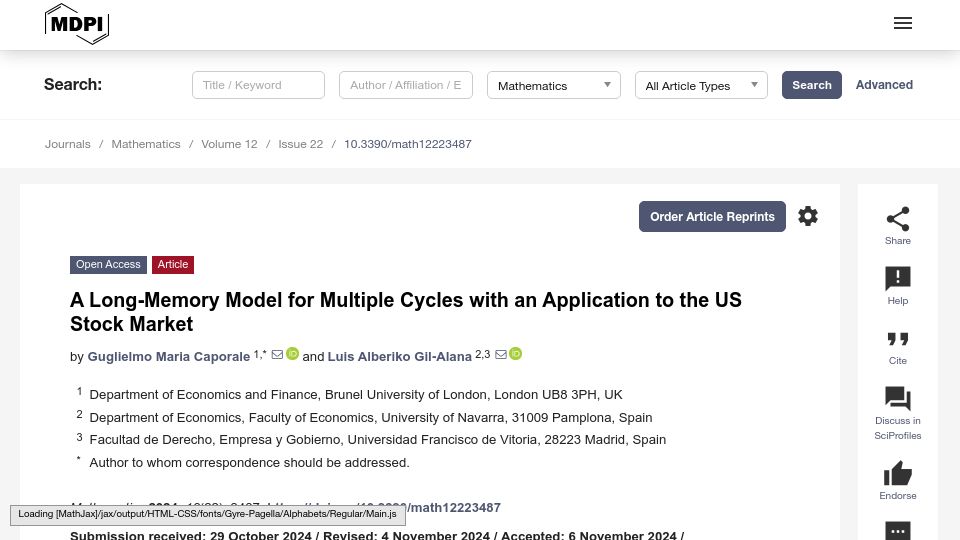Open author Luis Alberiko Gil-Alana profile

(x=400, y=356)
